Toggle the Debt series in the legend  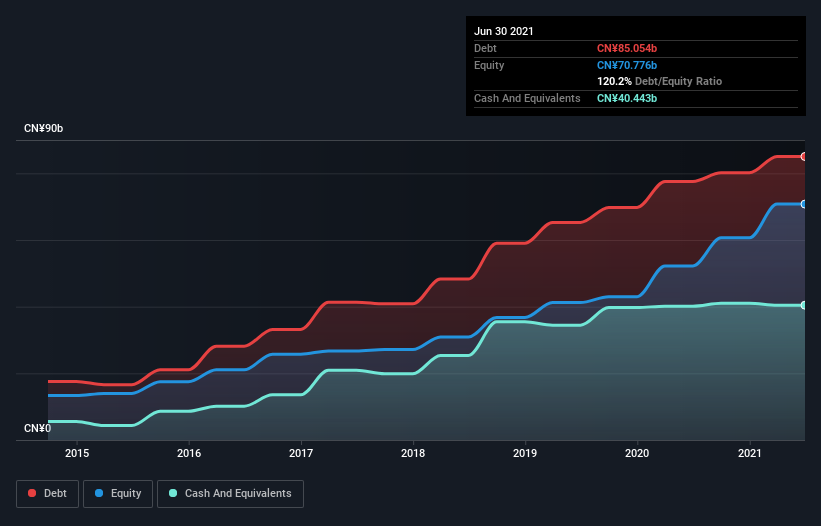(47, 494)
